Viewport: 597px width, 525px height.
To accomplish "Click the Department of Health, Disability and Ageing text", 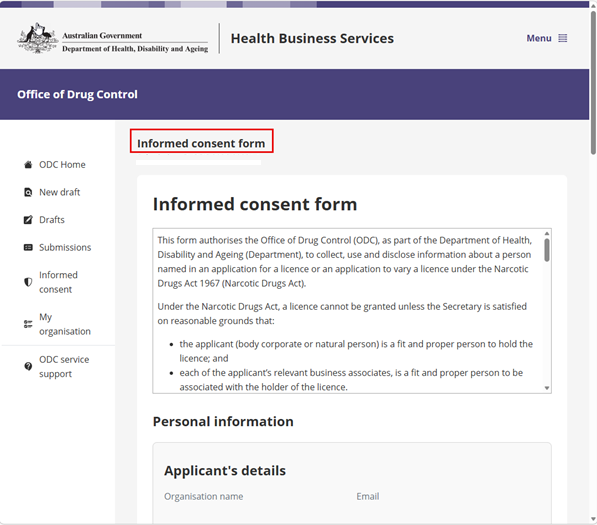I will (x=135, y=49).
